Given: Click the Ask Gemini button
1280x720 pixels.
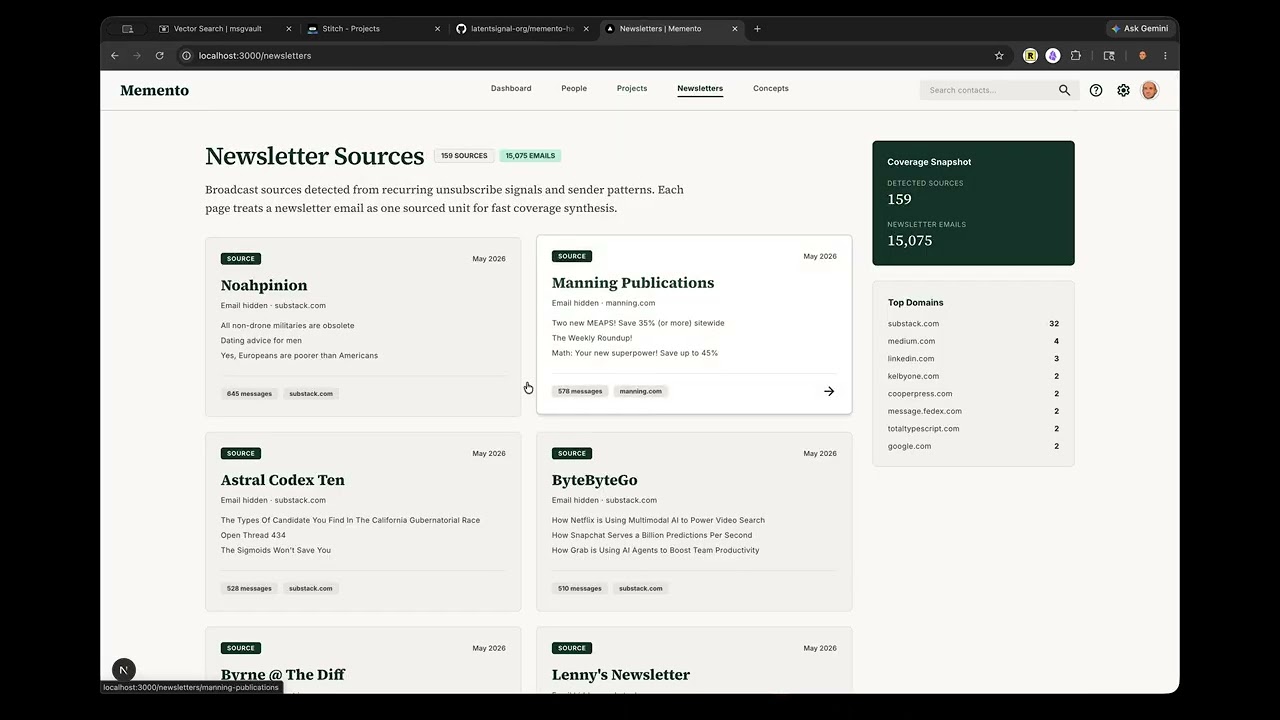Looking at the screenshot, I should pyautogui.click(x=1139, y=29).
